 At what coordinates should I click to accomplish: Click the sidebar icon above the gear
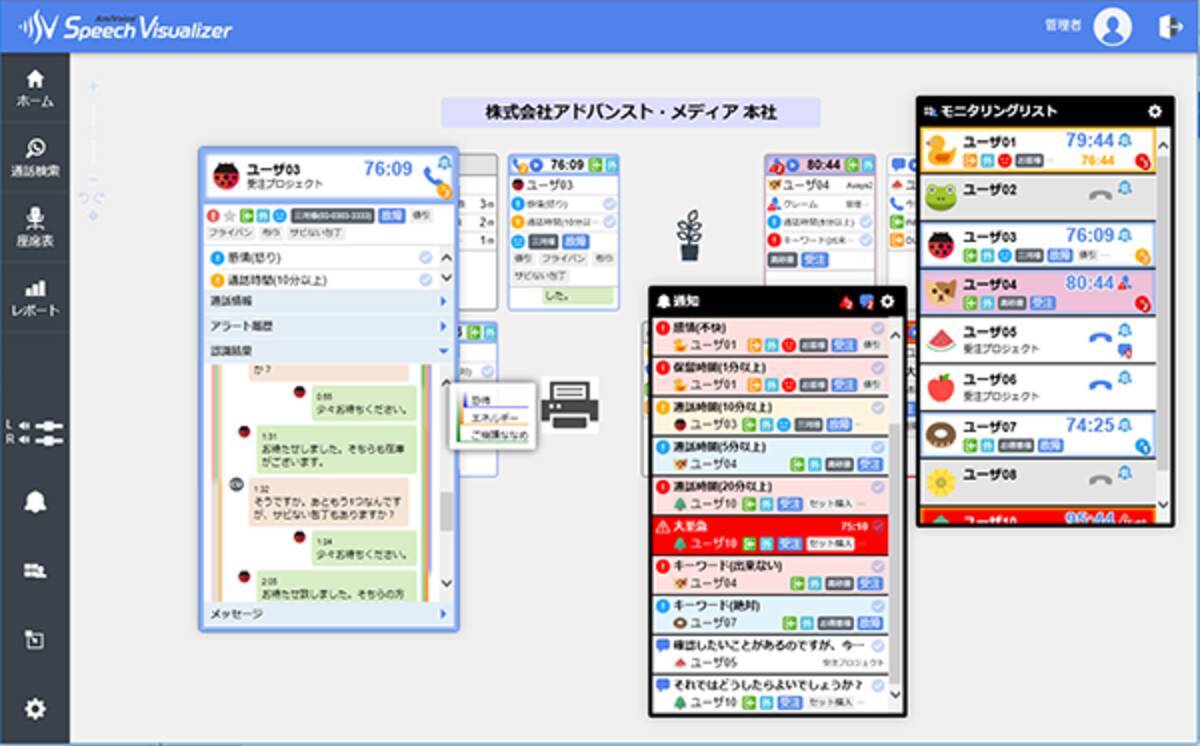pos(35,640)
